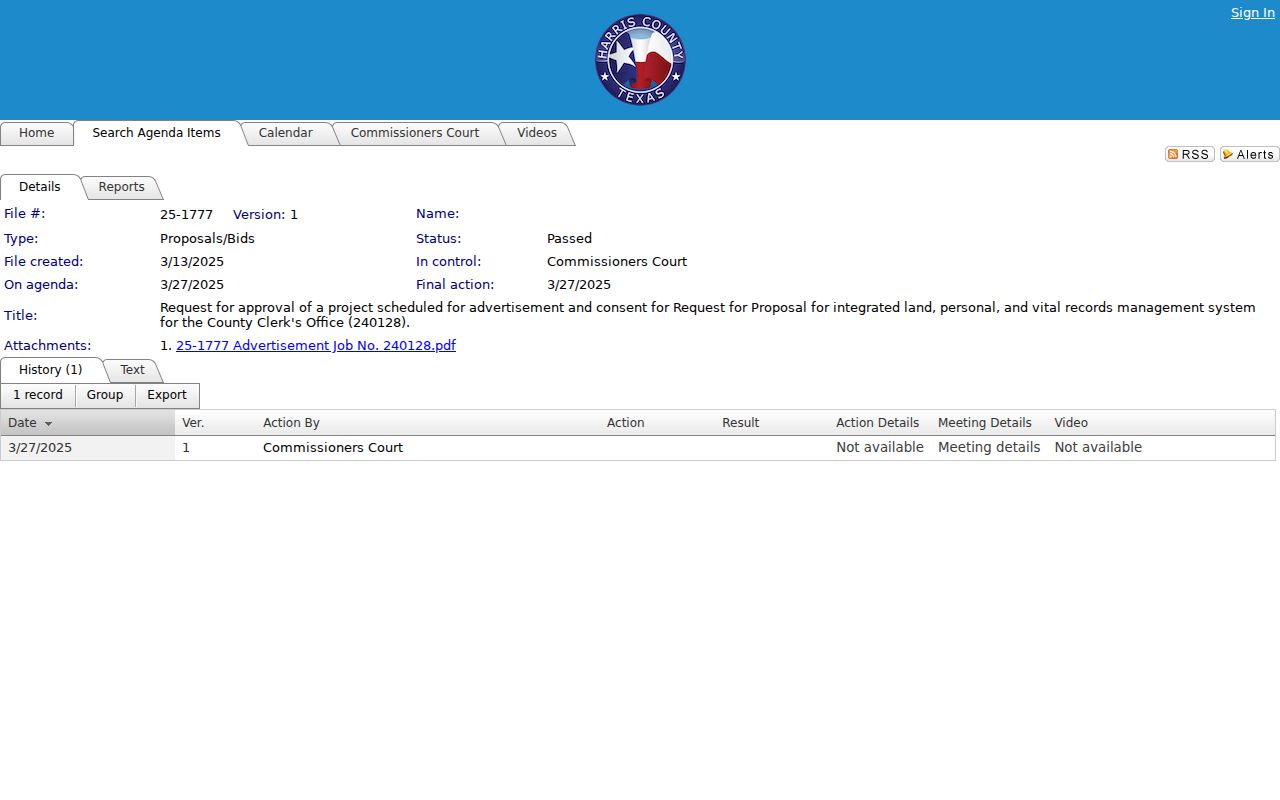Sort by the Action By column header
Image resolution: width=1280 pixels, height=800 pixels.
291,423
